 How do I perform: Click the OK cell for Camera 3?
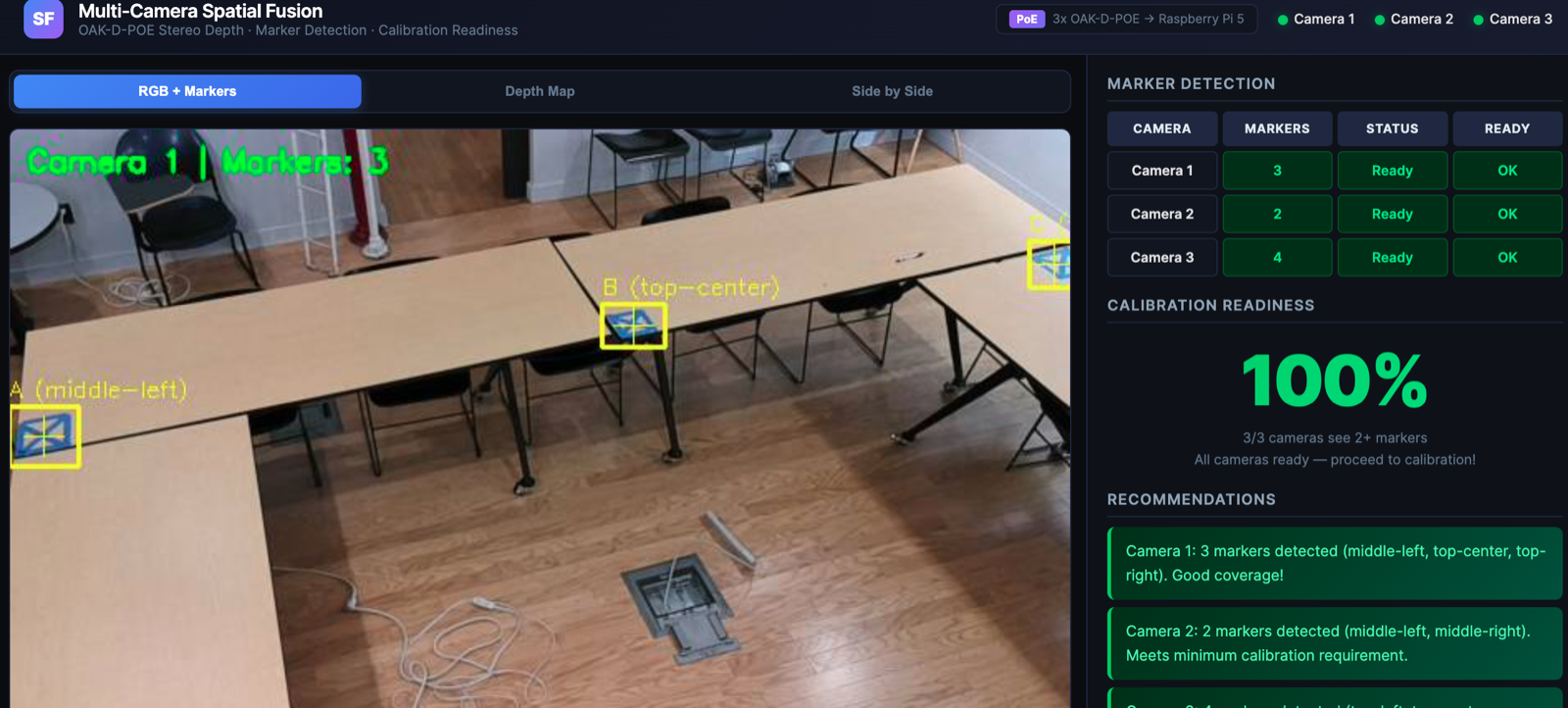(1507, 257)
